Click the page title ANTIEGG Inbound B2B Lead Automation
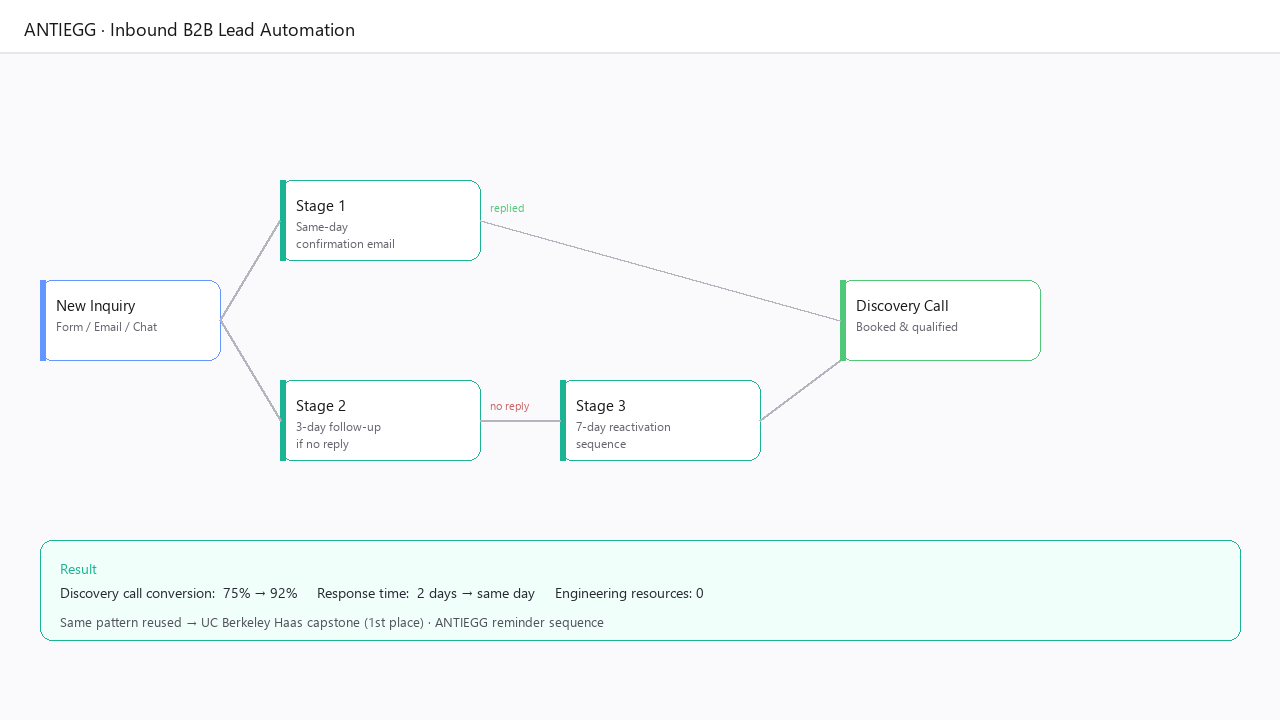Image resolution: width=1280 pixels, height=720 pixels. pyautogui.click(x=189, y=30)
